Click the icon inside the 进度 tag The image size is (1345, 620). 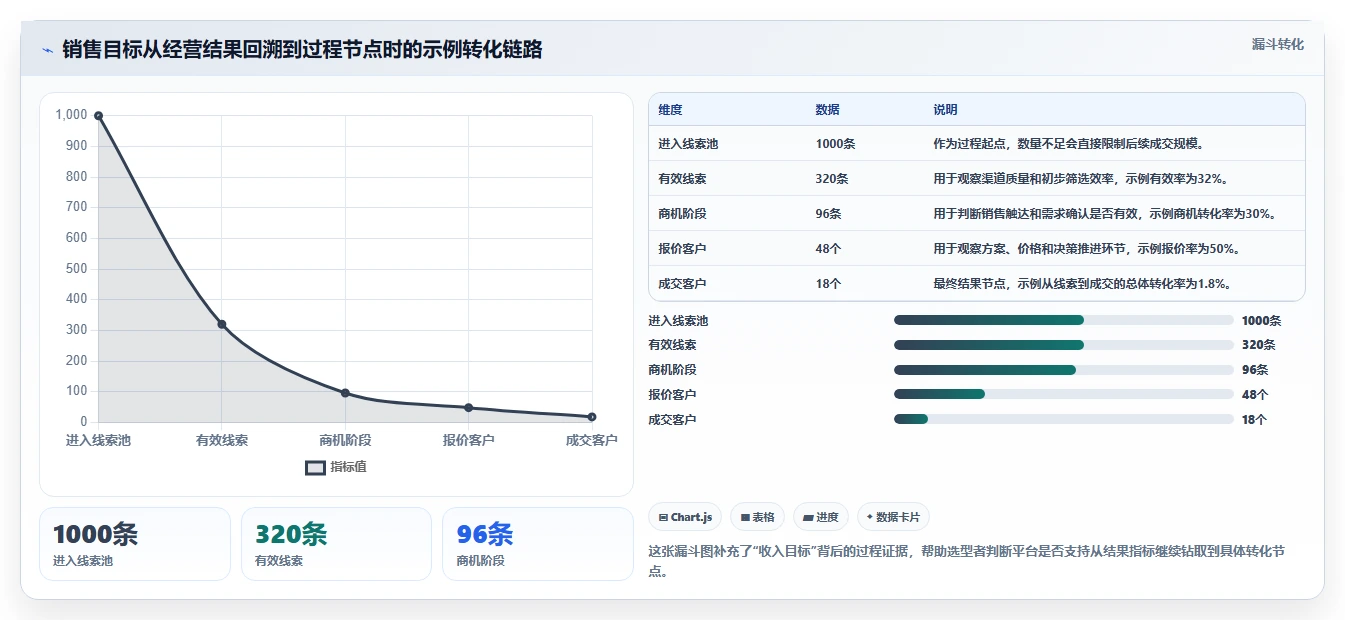click(808, 518)
